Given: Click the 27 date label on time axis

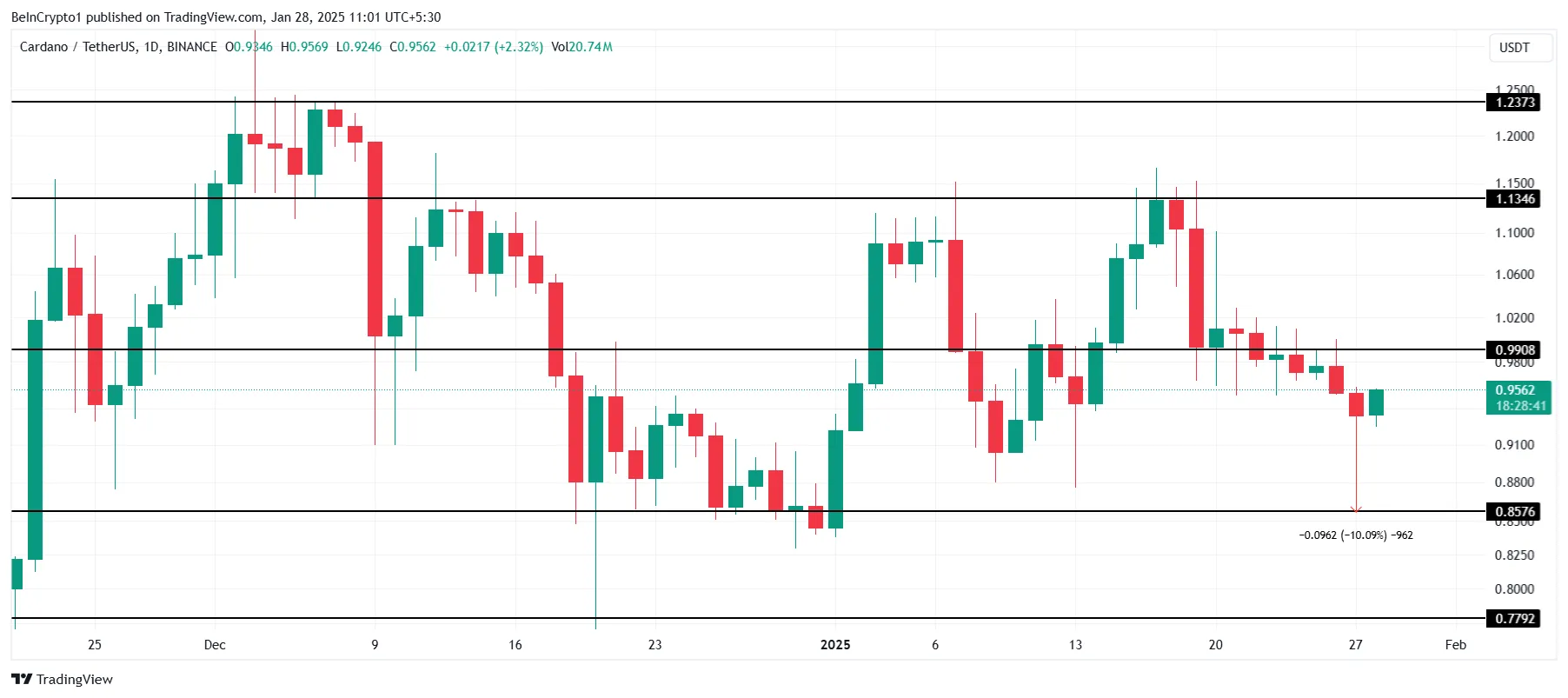Looking at the screenshot, I should pos(1355,645).
